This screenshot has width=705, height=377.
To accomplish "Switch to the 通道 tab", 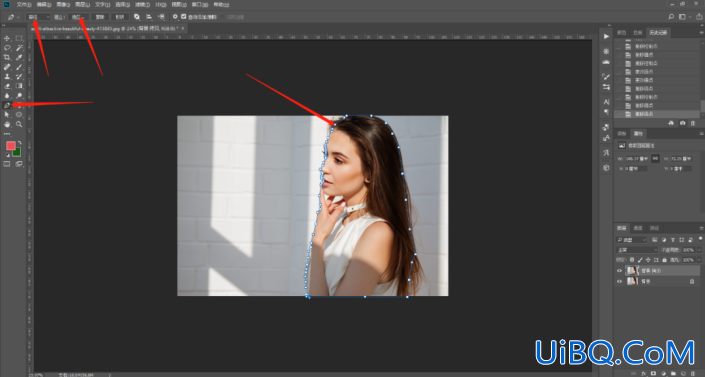I will tap(638, 228).
